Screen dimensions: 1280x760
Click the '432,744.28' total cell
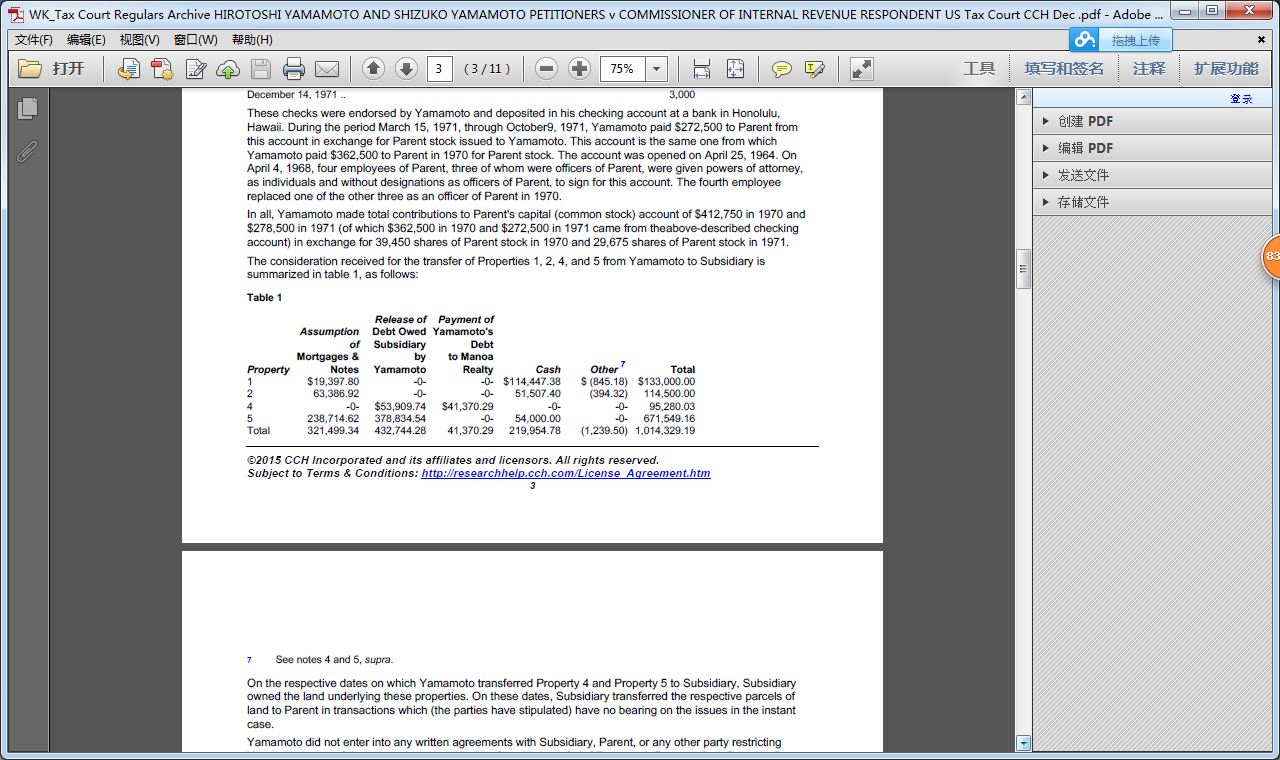coord(400,430)
